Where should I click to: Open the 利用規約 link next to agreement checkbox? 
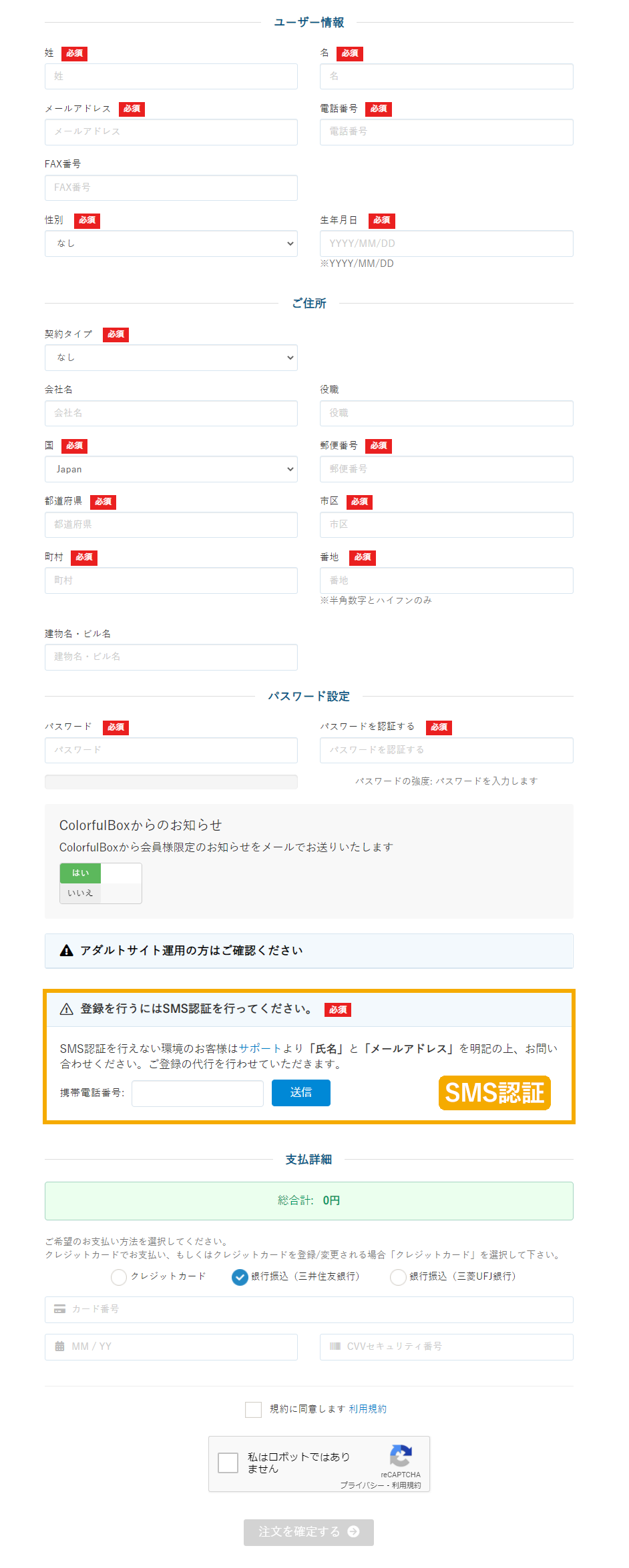click(368, 1409)
